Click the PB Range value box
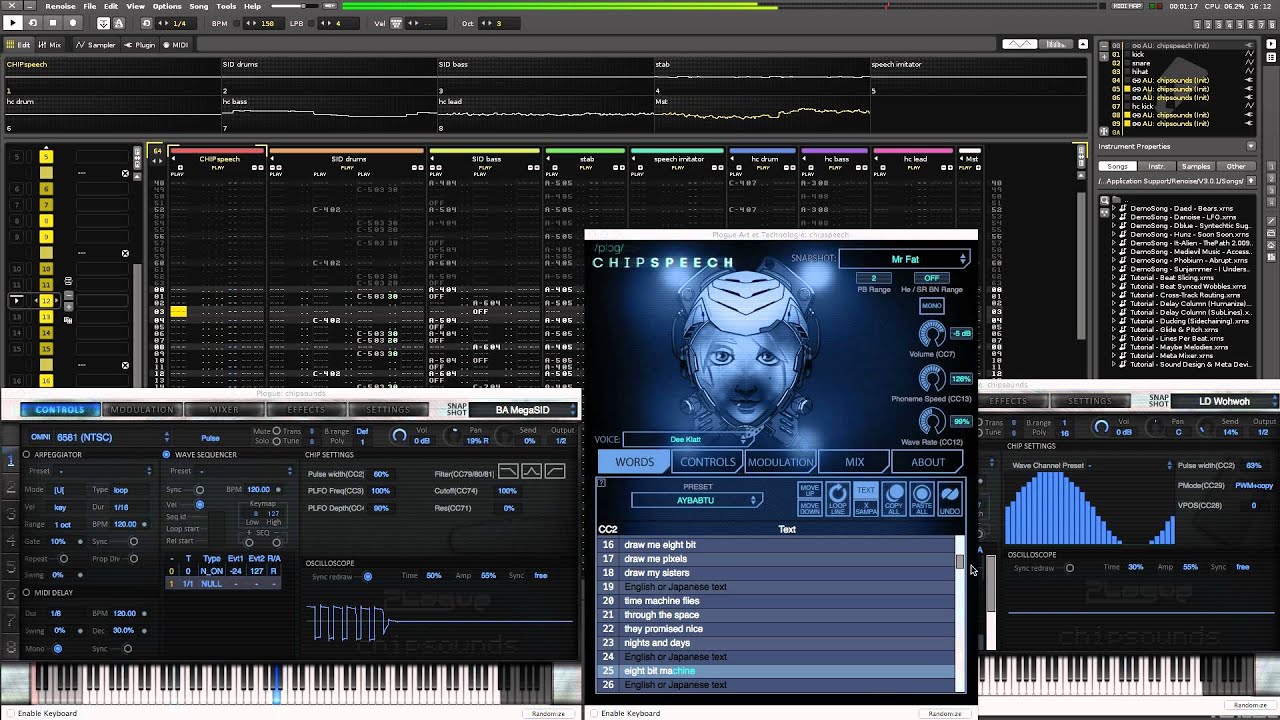This screenshot has height=720, width=1280. [873, 278]
